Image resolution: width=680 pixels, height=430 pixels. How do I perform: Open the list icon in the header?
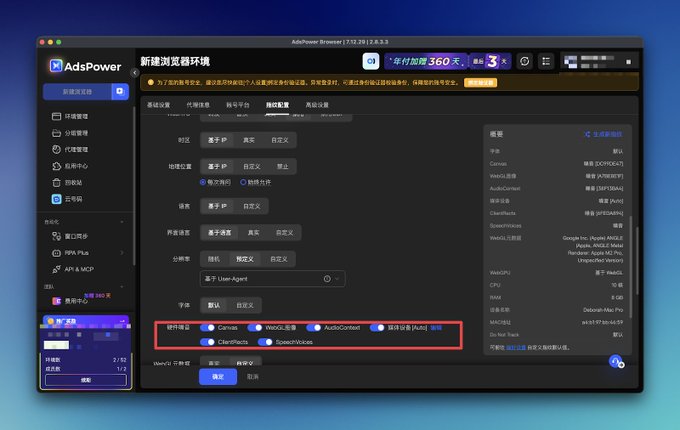(546, 61)
